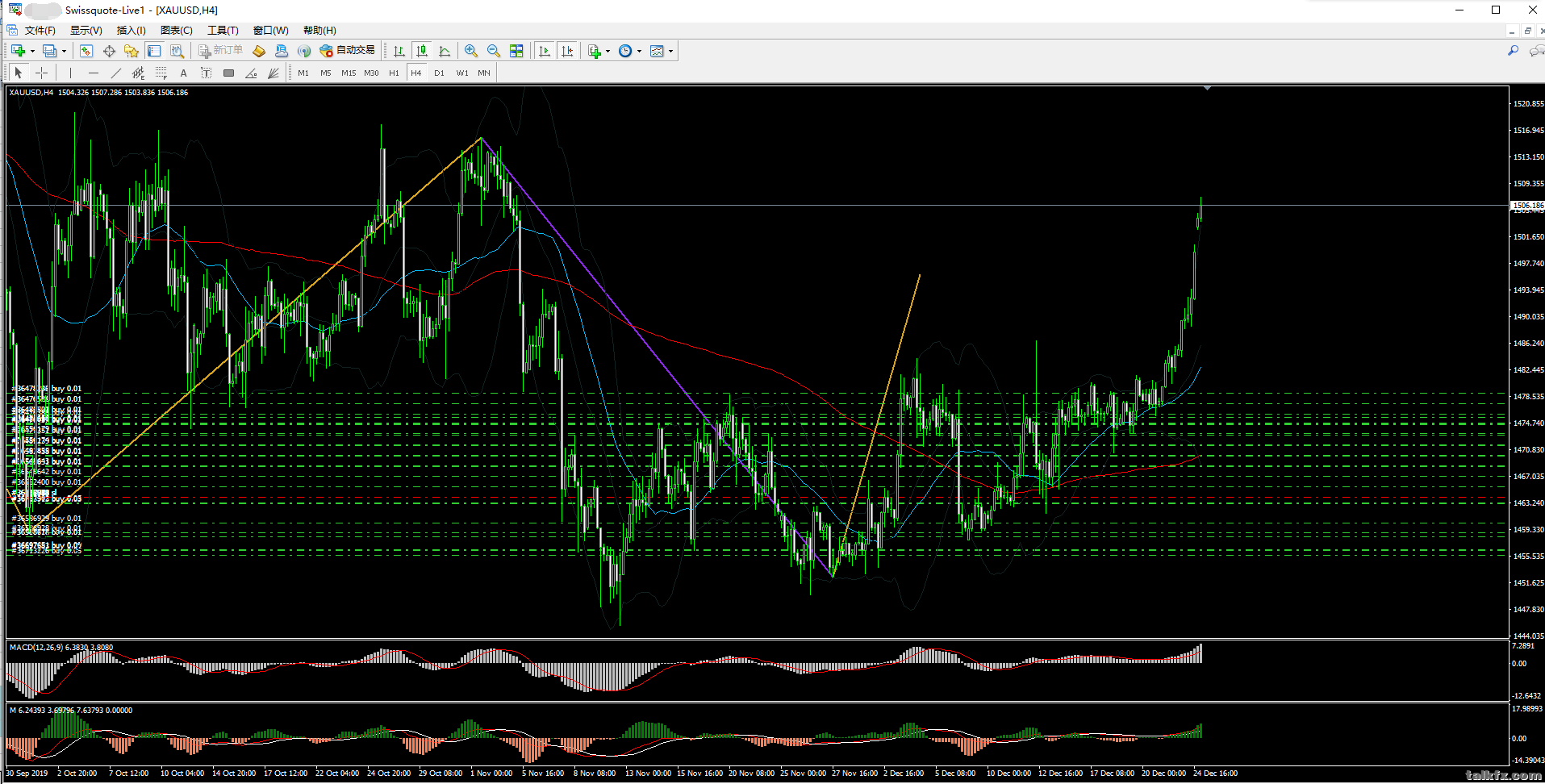
Task: Click the Zoom Out magnifier
Action: pyautogui.click(x=494, y=51)
